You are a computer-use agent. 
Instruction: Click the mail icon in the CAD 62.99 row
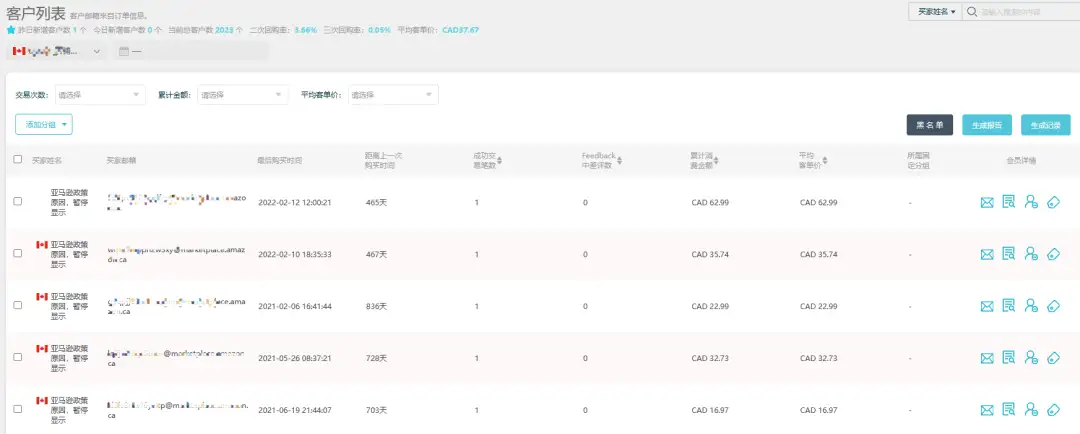[x=987, y=202]
